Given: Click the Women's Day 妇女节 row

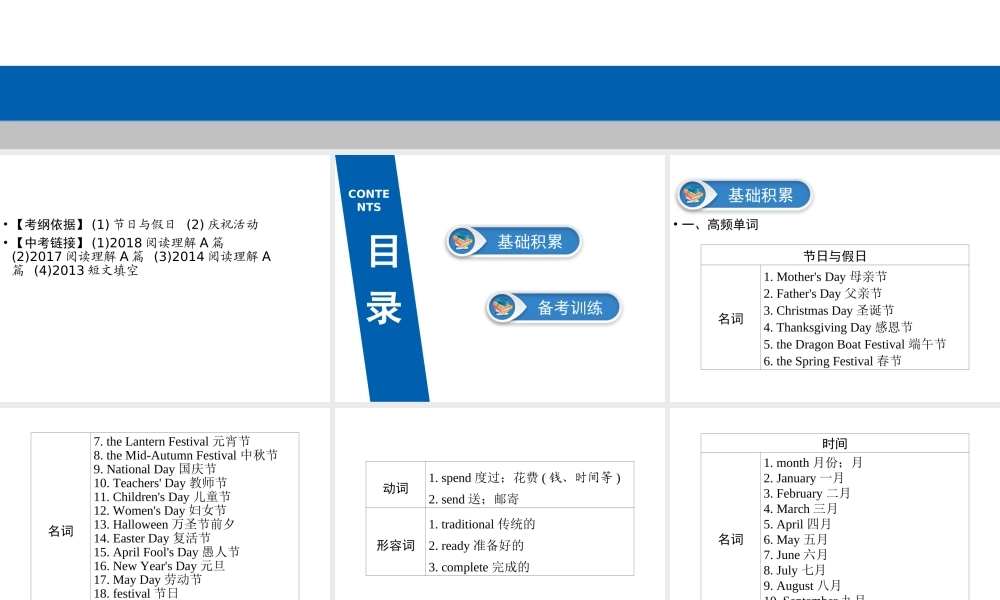Looking at the screenshot, I should pyautogui.click(x=160, y=510).
